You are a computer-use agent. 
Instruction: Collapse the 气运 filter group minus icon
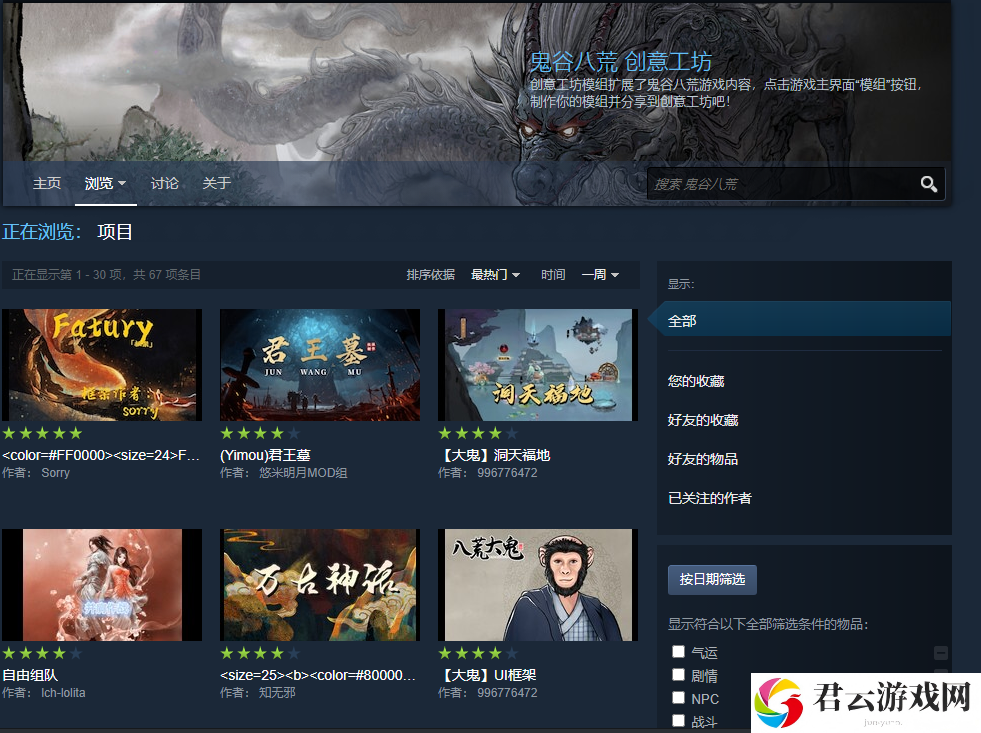tap(940, 653)
